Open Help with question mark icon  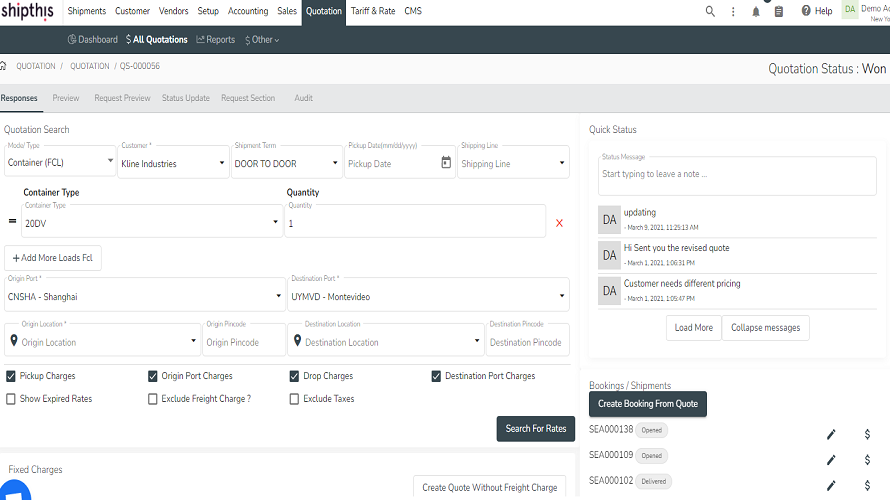(x=816, y=11)
